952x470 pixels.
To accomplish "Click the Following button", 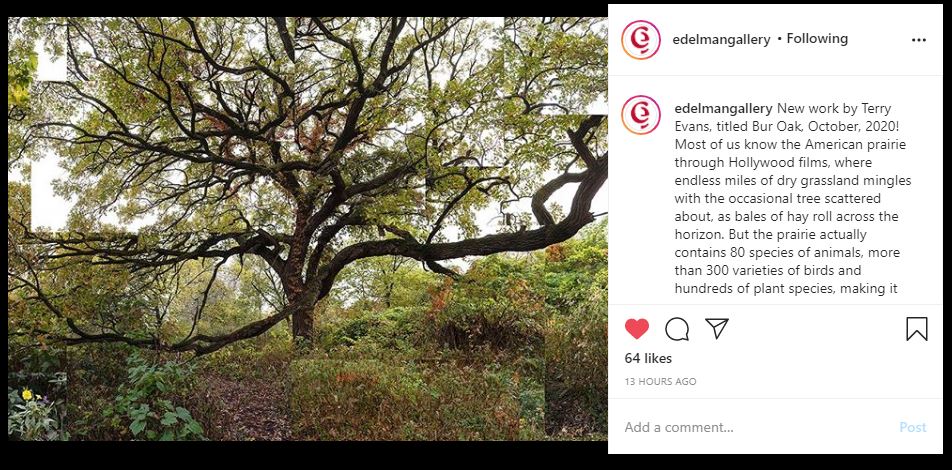I will (x=817, y=39).
